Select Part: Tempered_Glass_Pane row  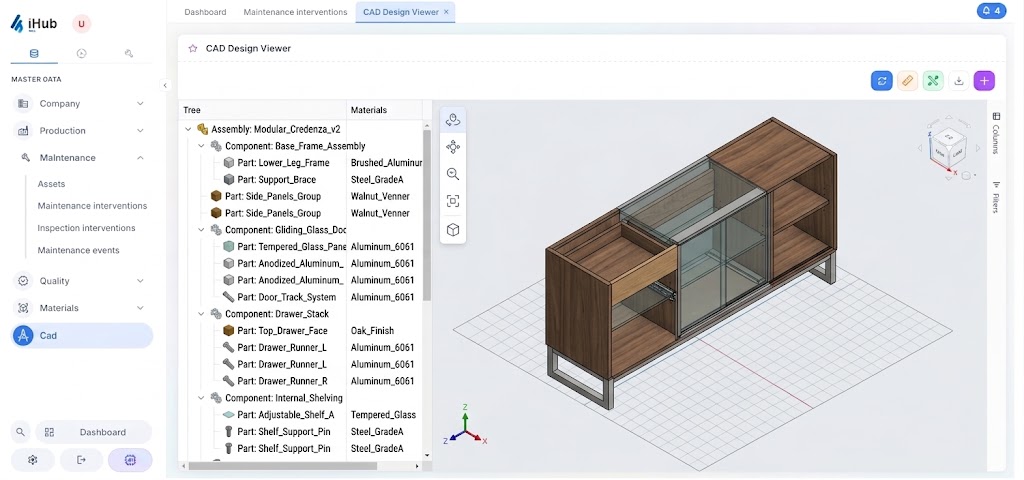(300, 247)
